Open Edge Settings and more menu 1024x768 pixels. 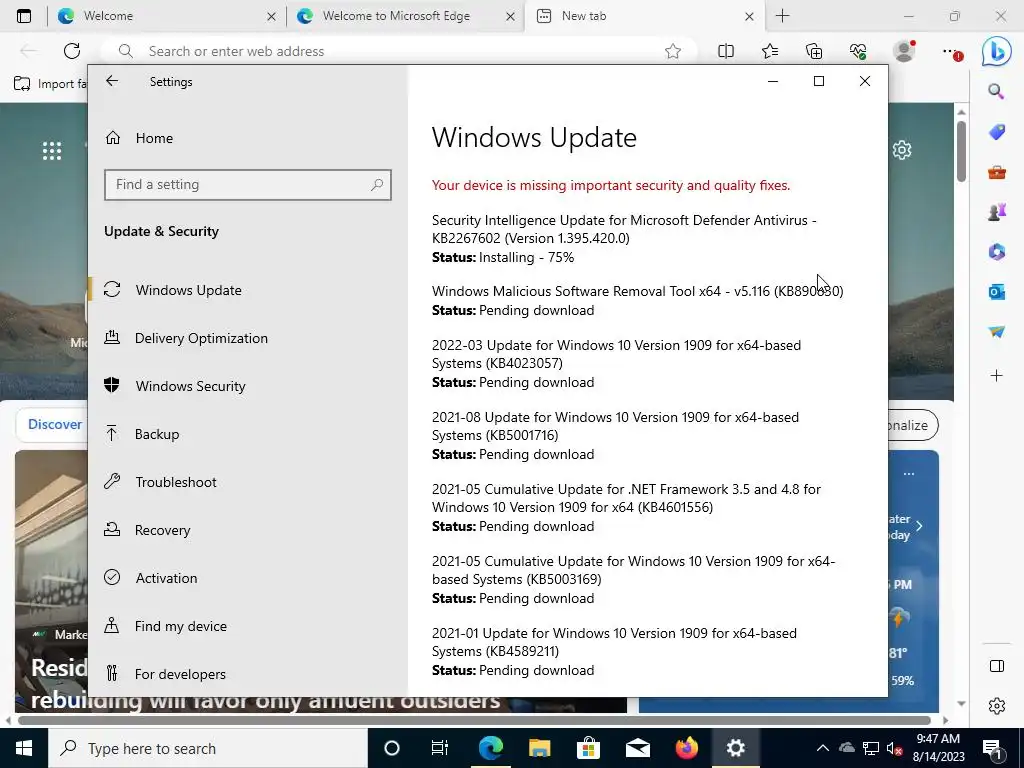951,52
